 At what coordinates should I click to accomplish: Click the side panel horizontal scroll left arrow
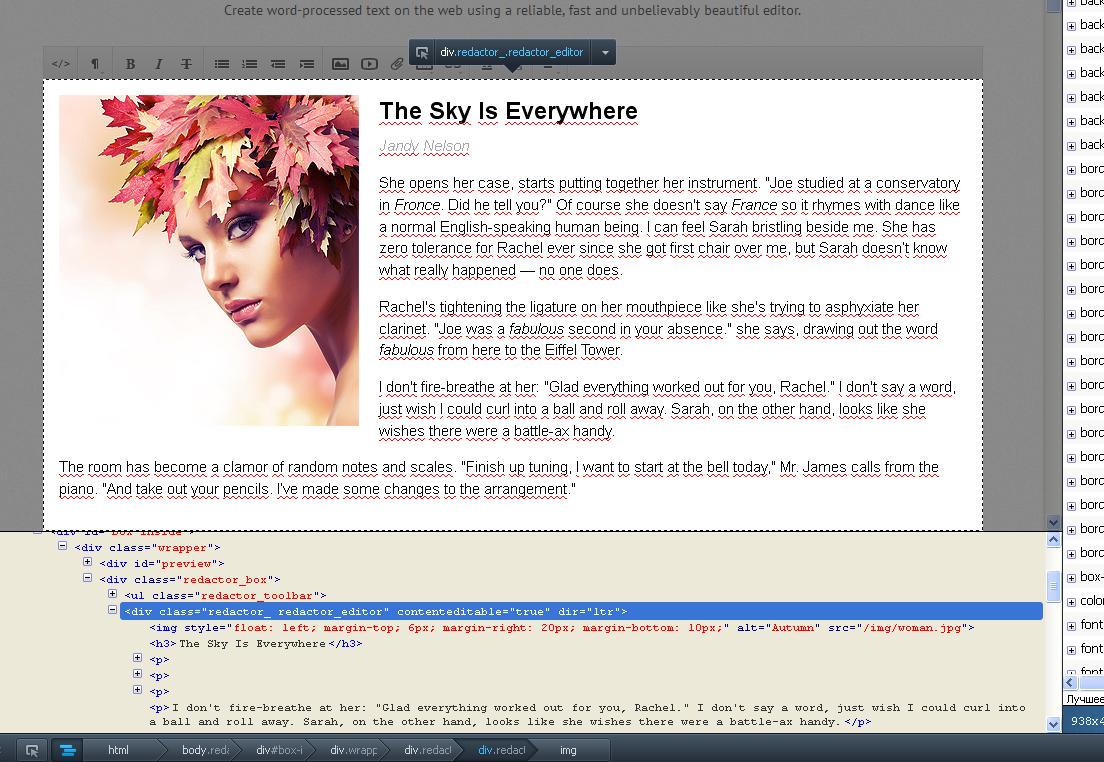click(x=1070, y=683)
